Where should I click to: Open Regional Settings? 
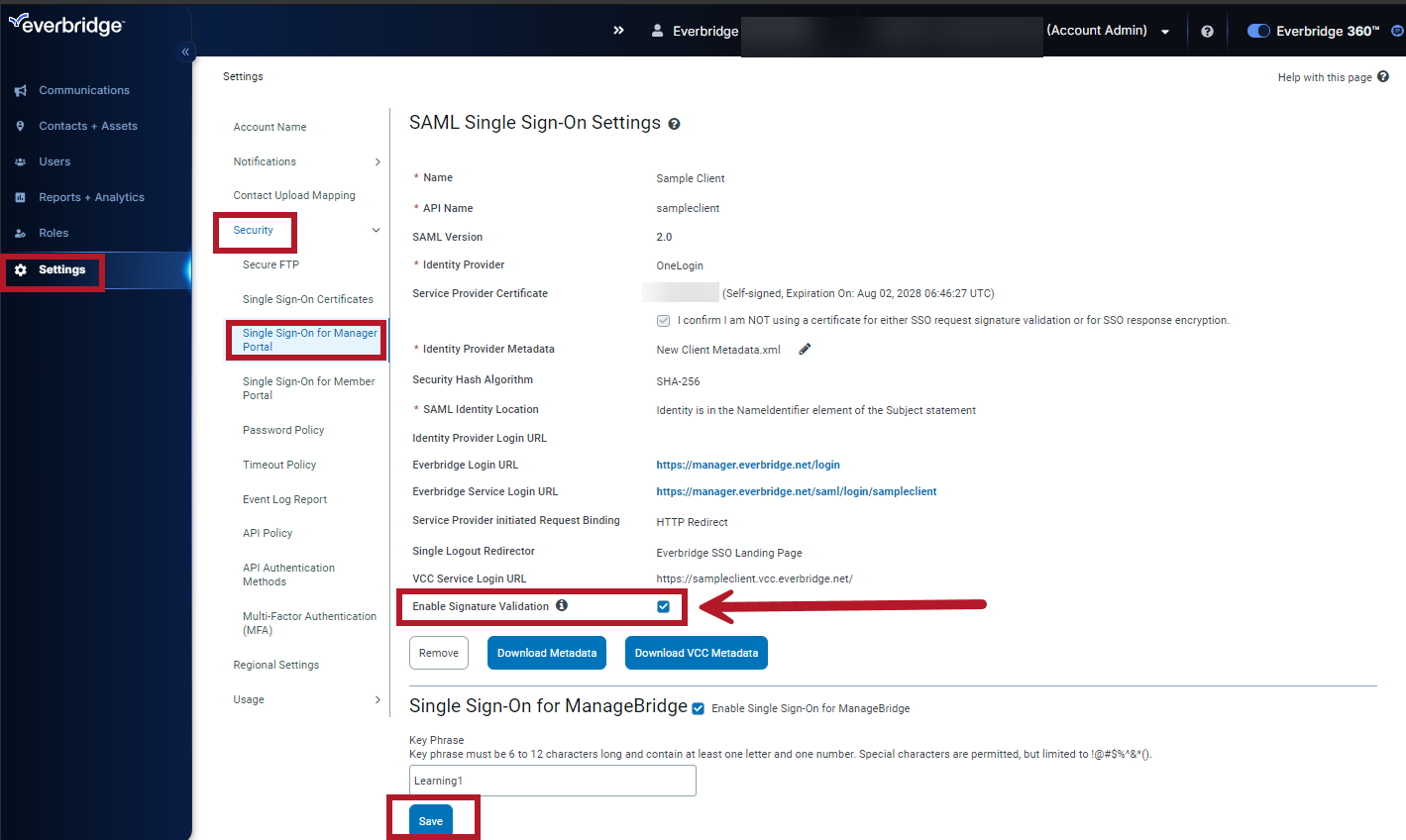coord(276,665)
